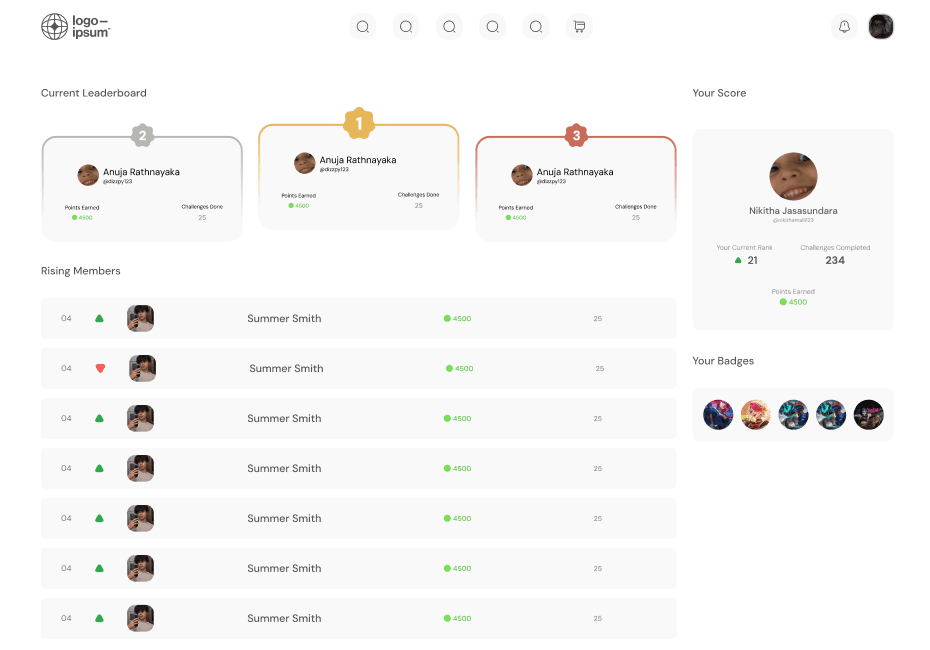Click avatar in the rank 3 leaderboard card

pyautogui.click(x=522, y=175)
